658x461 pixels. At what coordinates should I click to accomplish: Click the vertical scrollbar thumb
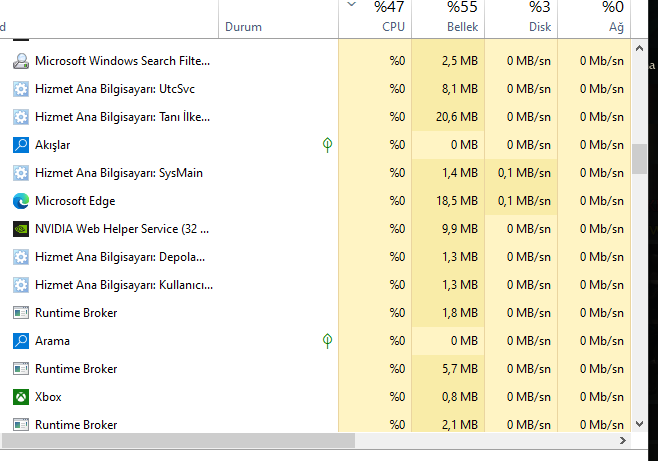(x=639, y=159)
